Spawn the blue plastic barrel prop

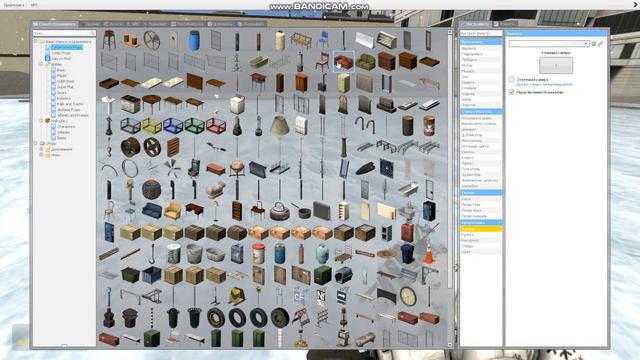(194, 40)
